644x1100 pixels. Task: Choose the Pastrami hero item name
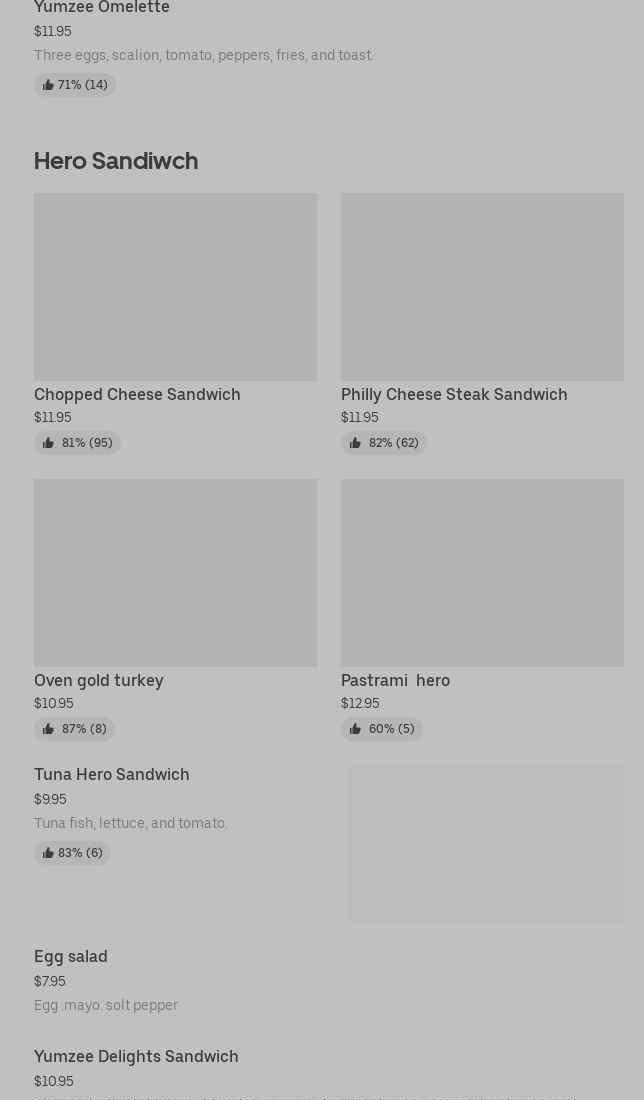pyautogui.click(x=395, y=680)
